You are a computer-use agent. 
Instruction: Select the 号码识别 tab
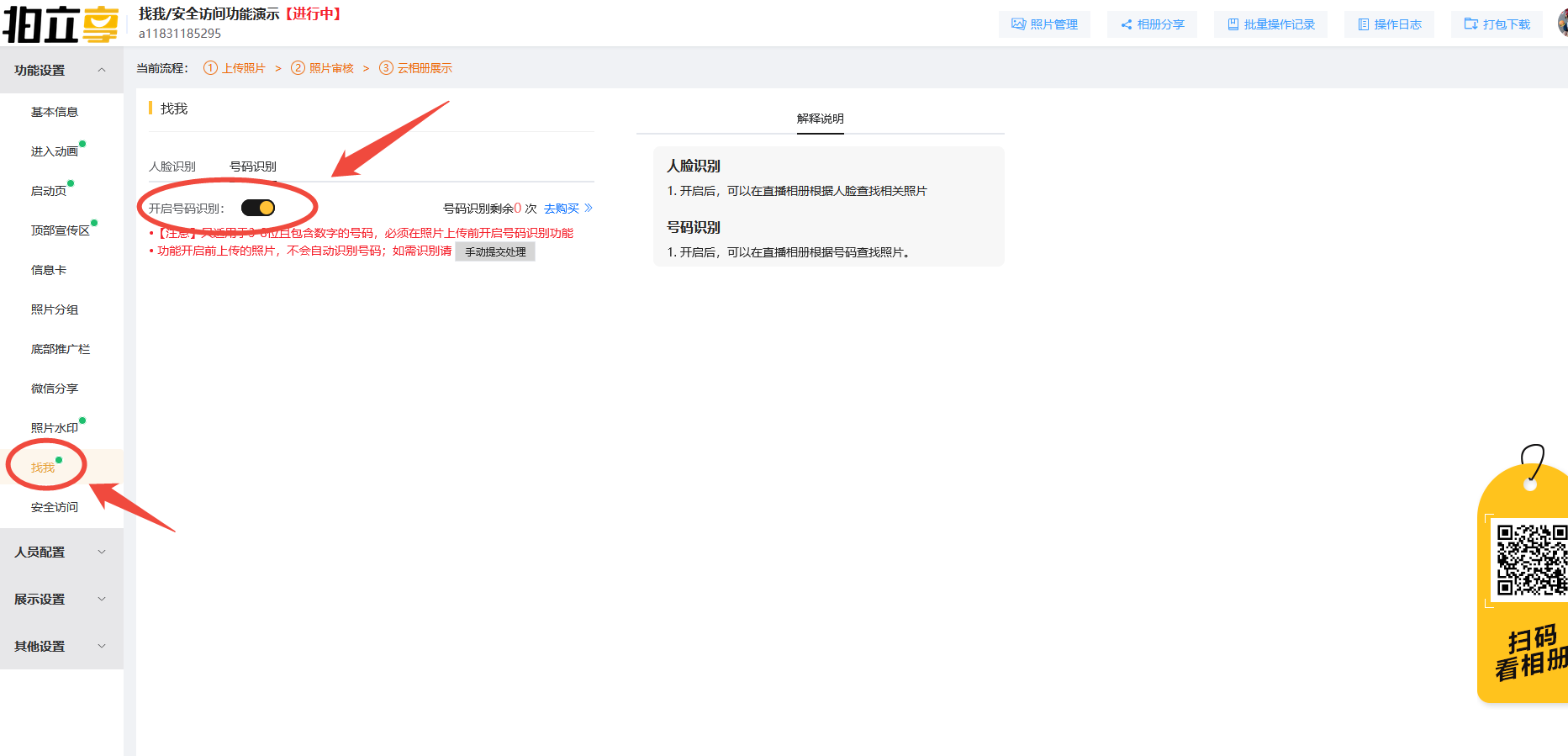tap(253, 167)
